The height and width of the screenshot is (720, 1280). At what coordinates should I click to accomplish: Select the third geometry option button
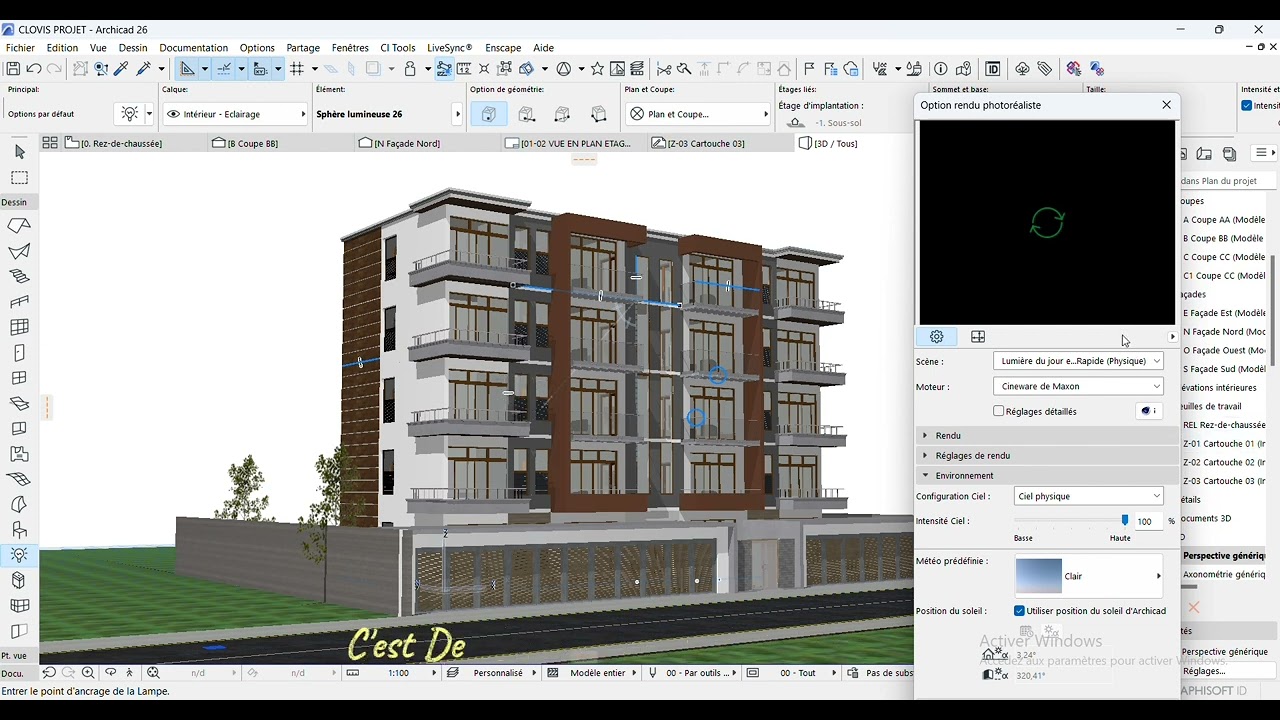[x=562, y=114]
